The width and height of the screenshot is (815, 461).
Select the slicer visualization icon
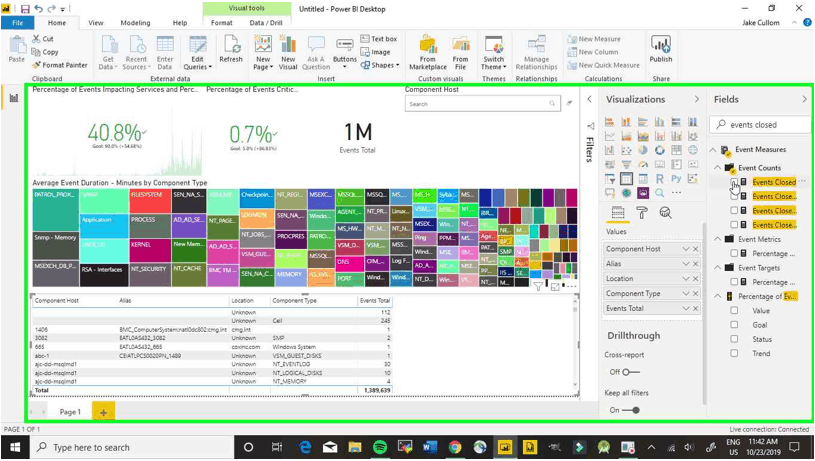[609, 178]
